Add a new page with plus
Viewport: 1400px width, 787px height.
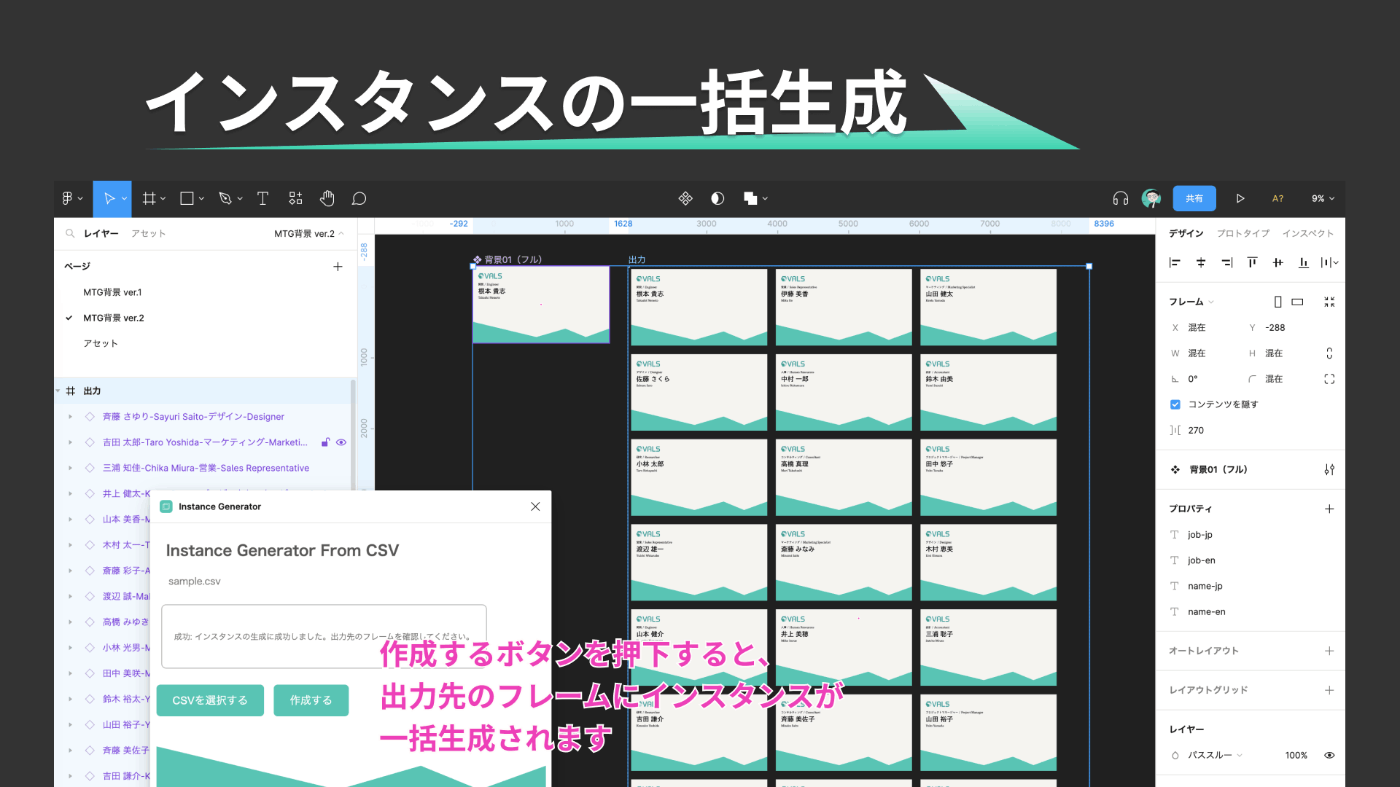click(338, 266)
